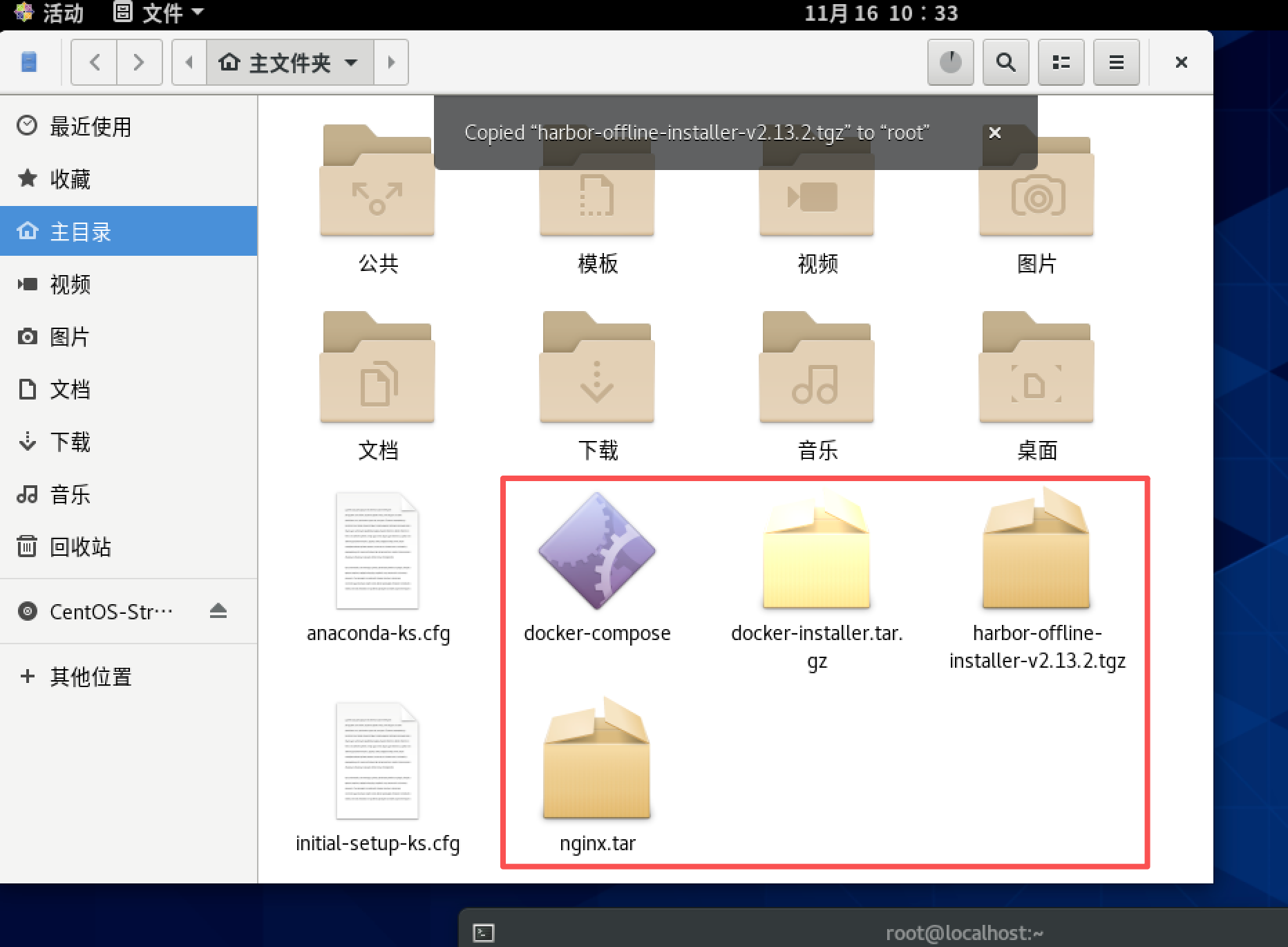Select harbor-offline-installer-v2.13.2.tgz archive
The width and height of the screenshot is (1288, 947).
pyautogui.click(x=1036, y=551)
